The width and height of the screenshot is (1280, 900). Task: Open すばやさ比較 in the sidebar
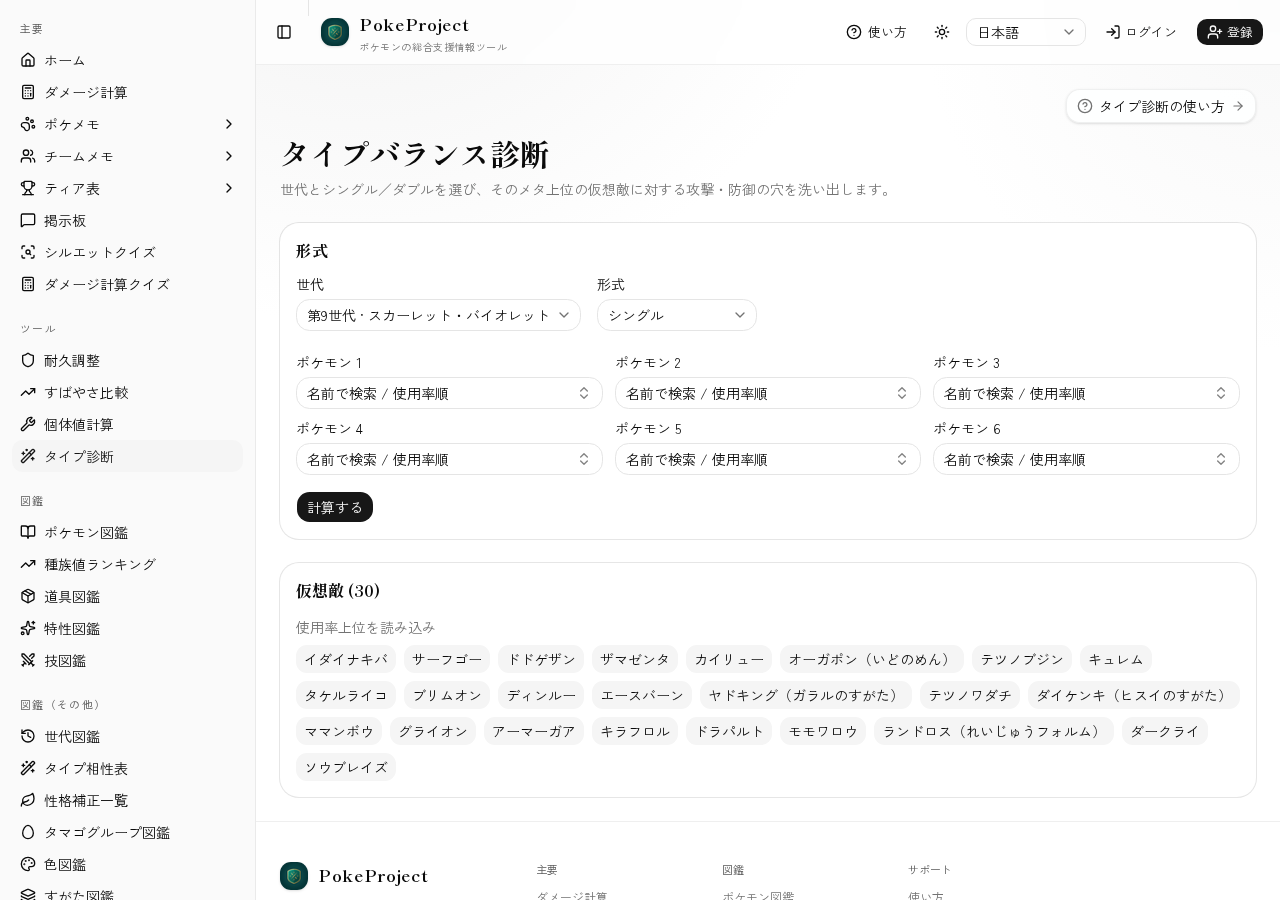point(128,392)
